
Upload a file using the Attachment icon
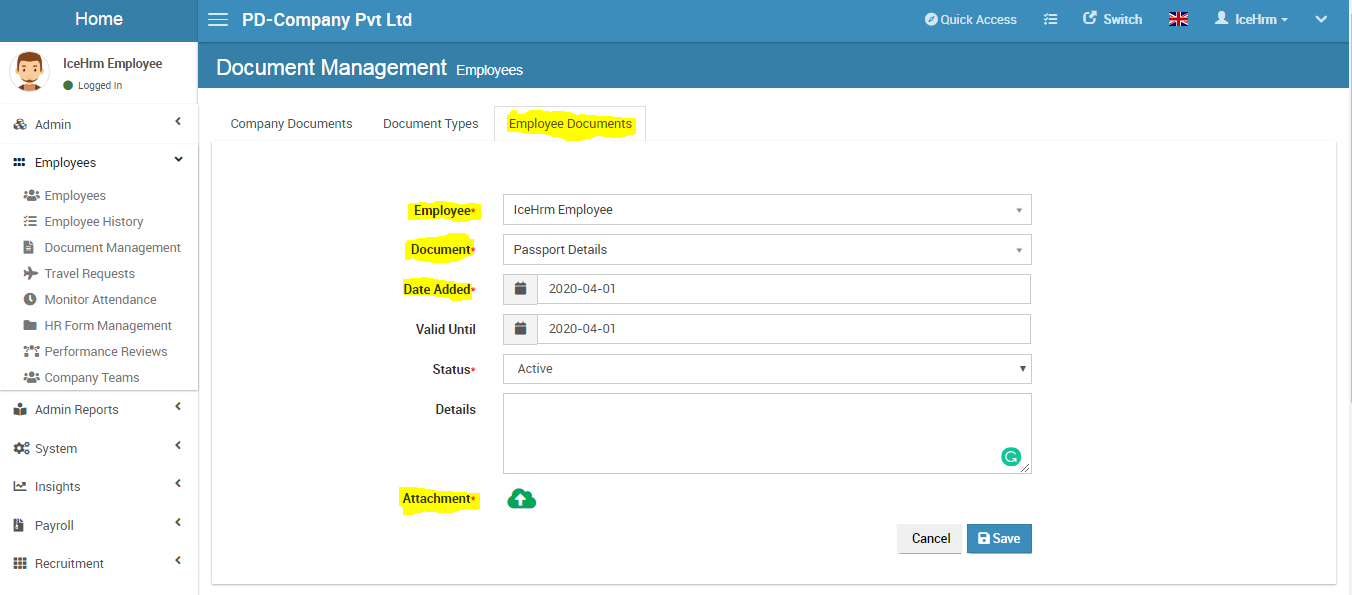(x=521, y=497)
